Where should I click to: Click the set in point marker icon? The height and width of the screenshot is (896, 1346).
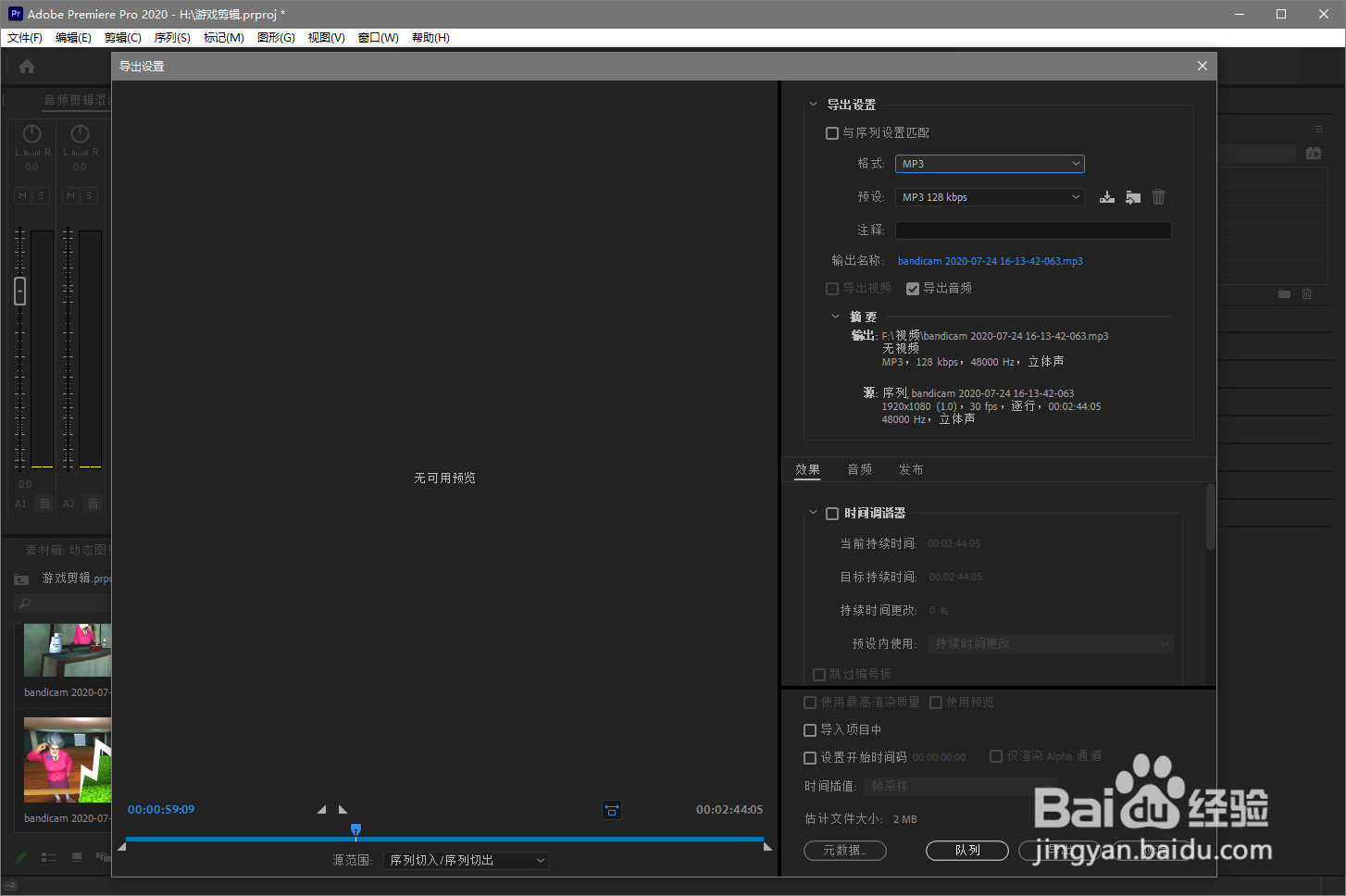[x=321, y=809]
